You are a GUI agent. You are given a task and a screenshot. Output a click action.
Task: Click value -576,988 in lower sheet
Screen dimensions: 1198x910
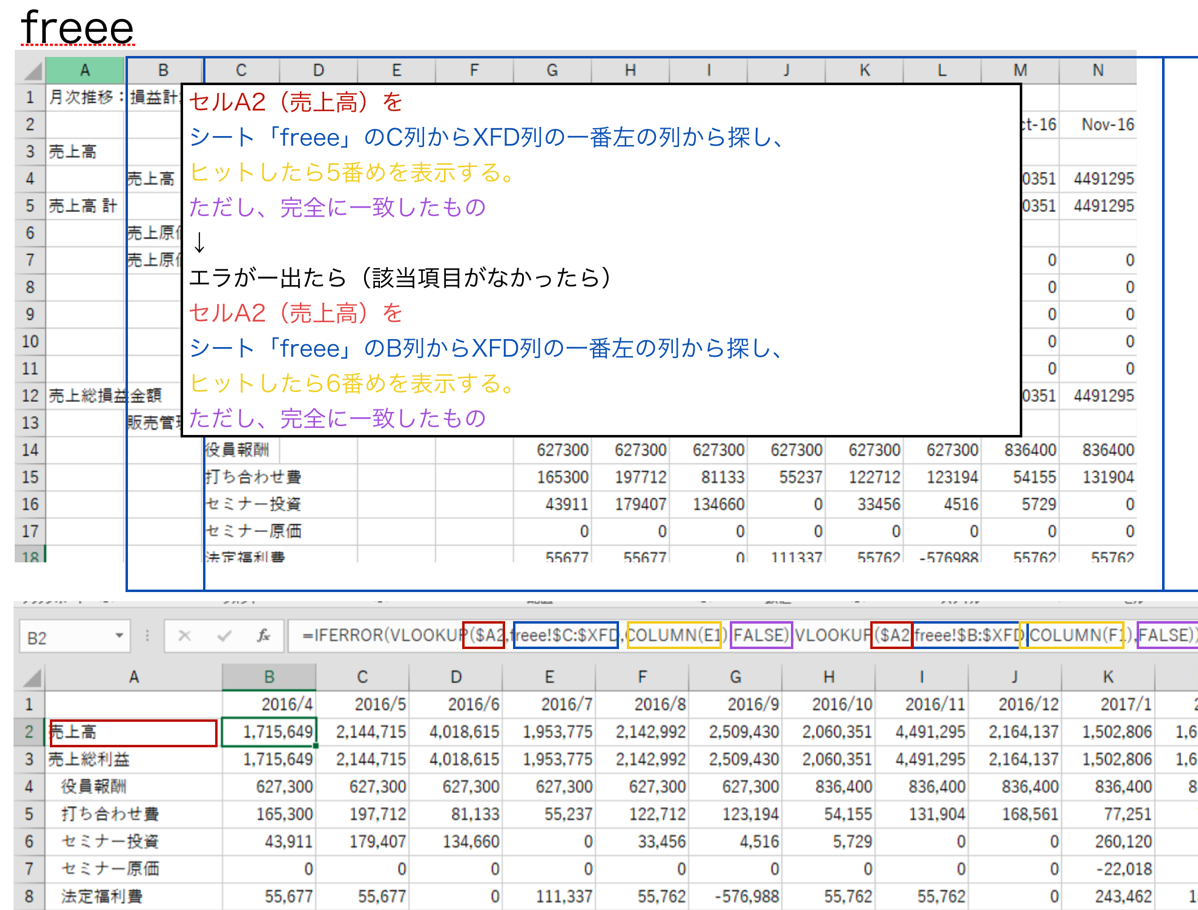tap(735, 896)
